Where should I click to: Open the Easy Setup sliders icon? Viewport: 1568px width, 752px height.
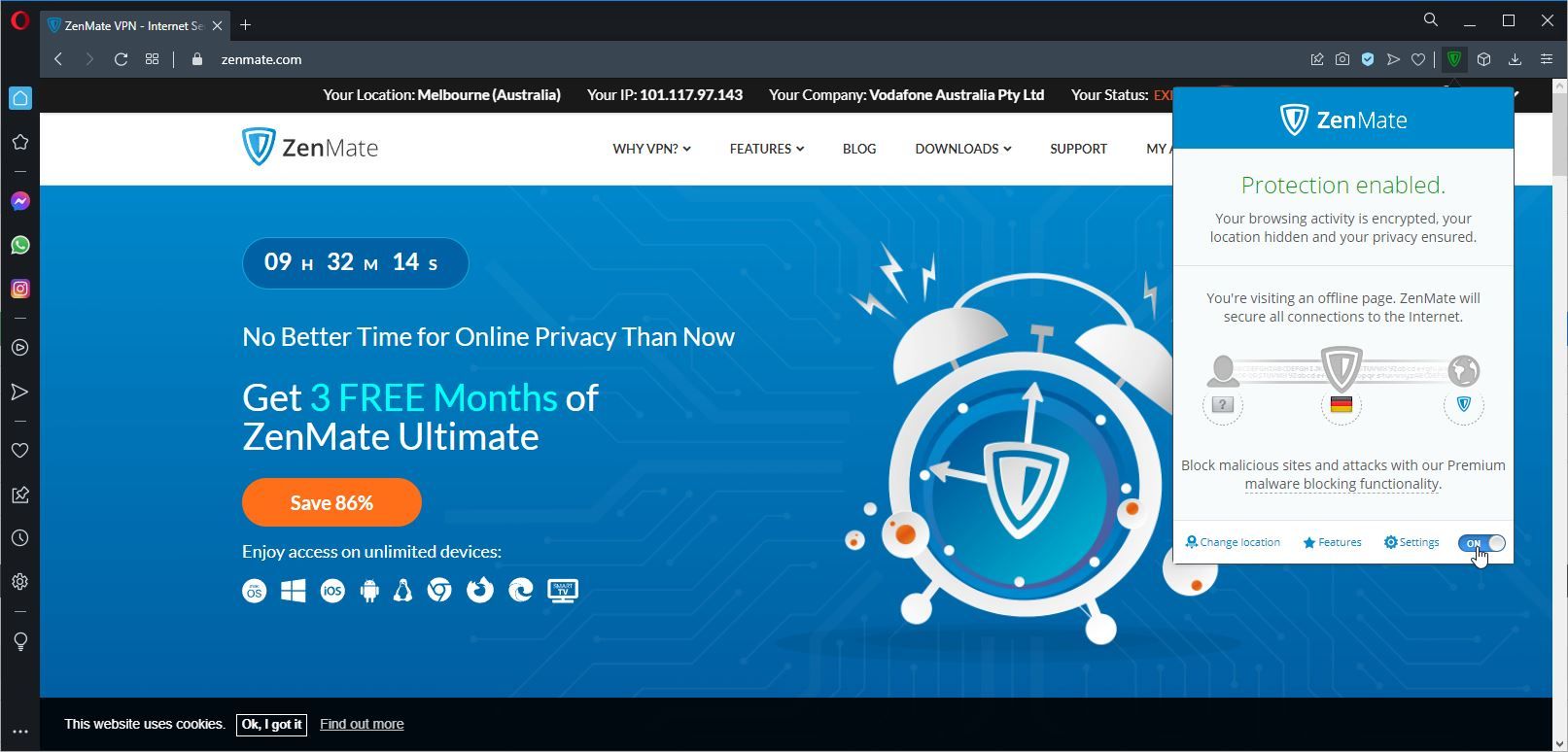(x=1546, y=59)
